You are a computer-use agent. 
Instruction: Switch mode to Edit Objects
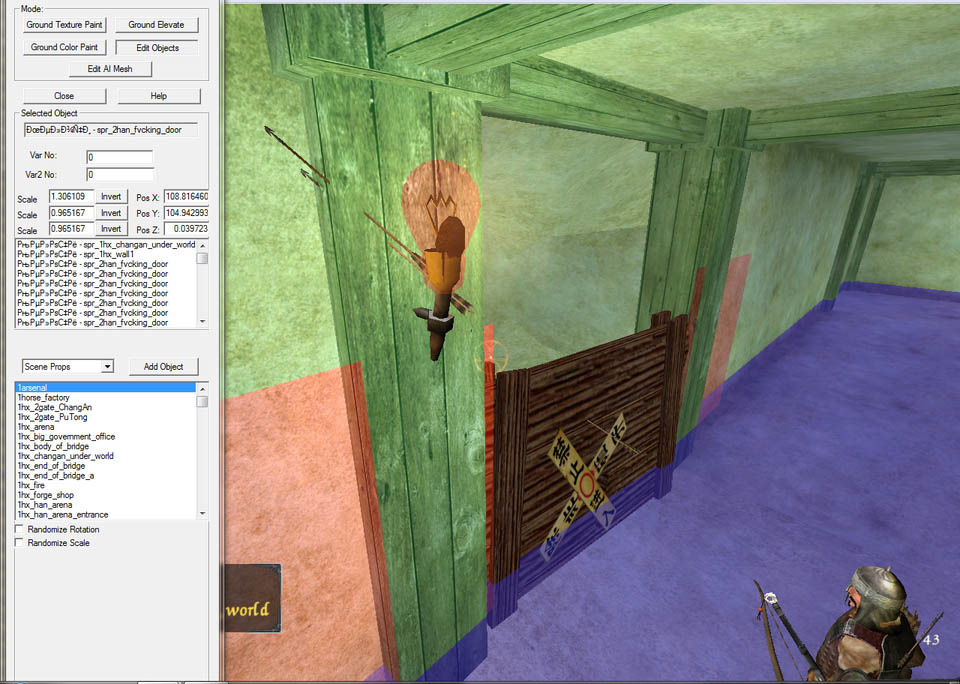(x=156, y=47)
